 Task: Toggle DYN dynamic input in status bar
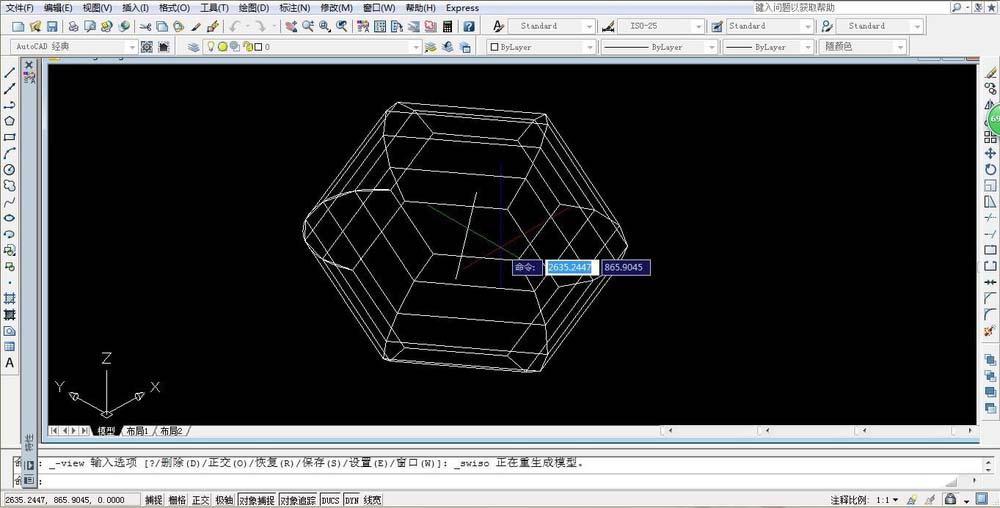click(352, 500)
